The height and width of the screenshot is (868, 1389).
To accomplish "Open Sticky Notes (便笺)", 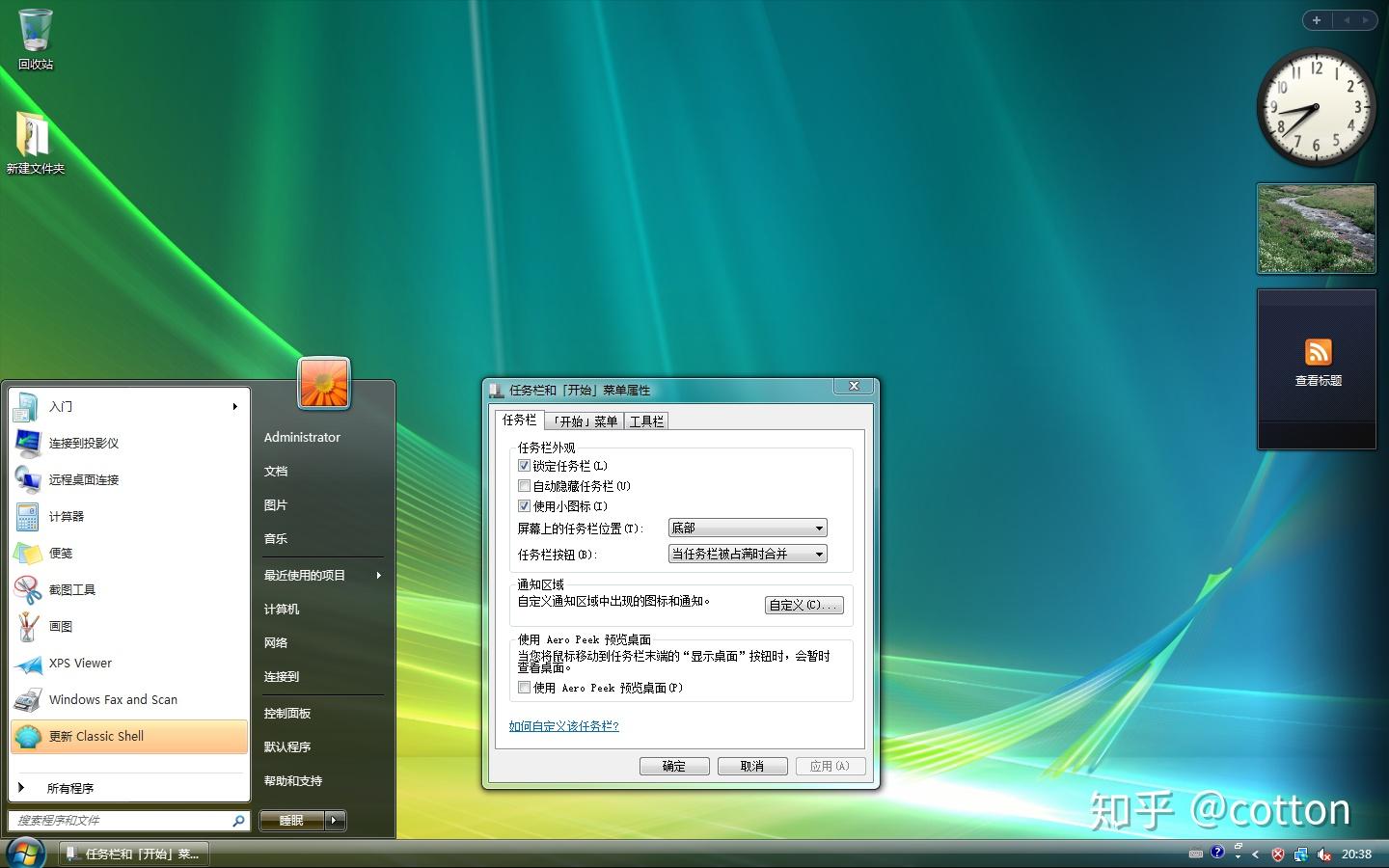I will (60, 553).
